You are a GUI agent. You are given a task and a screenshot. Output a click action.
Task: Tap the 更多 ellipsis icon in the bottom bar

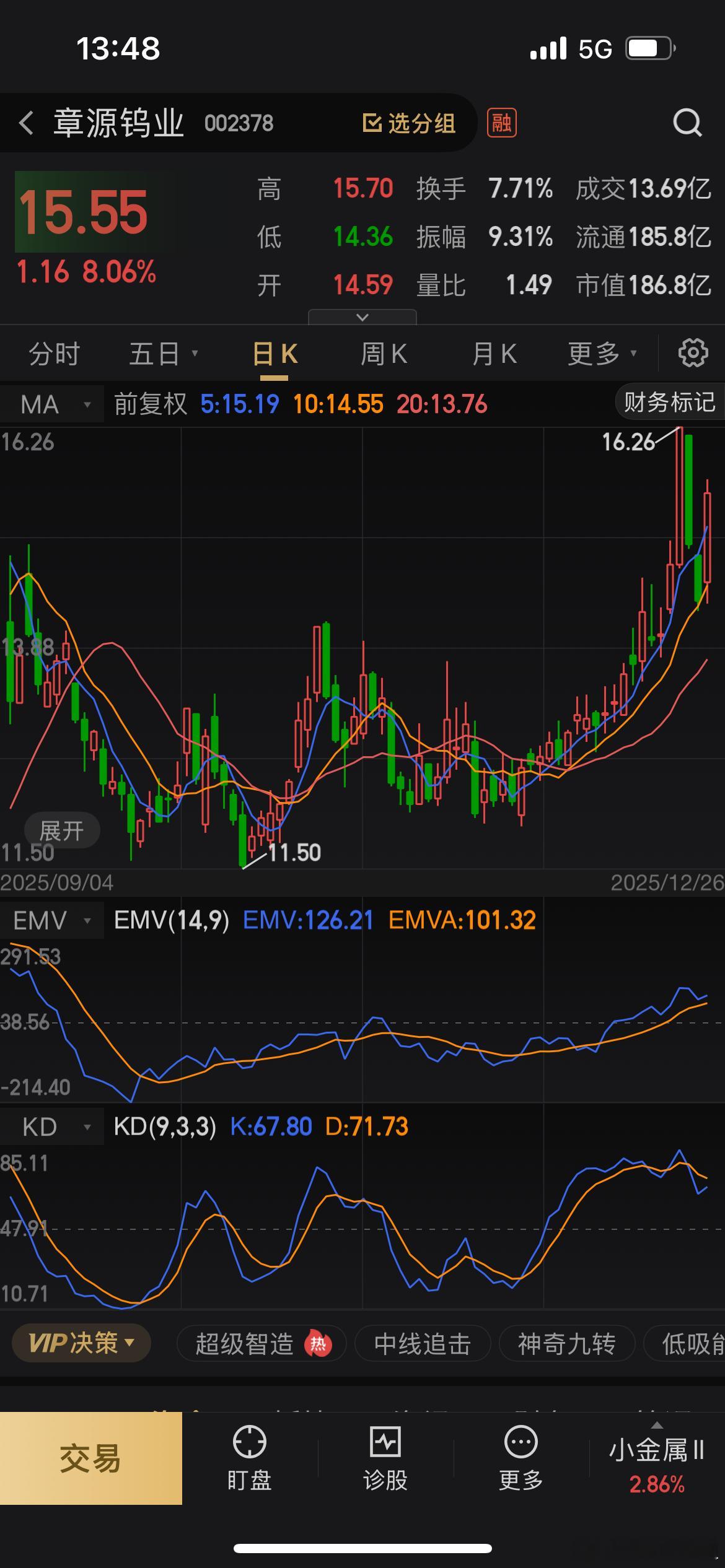point(521,1442)
